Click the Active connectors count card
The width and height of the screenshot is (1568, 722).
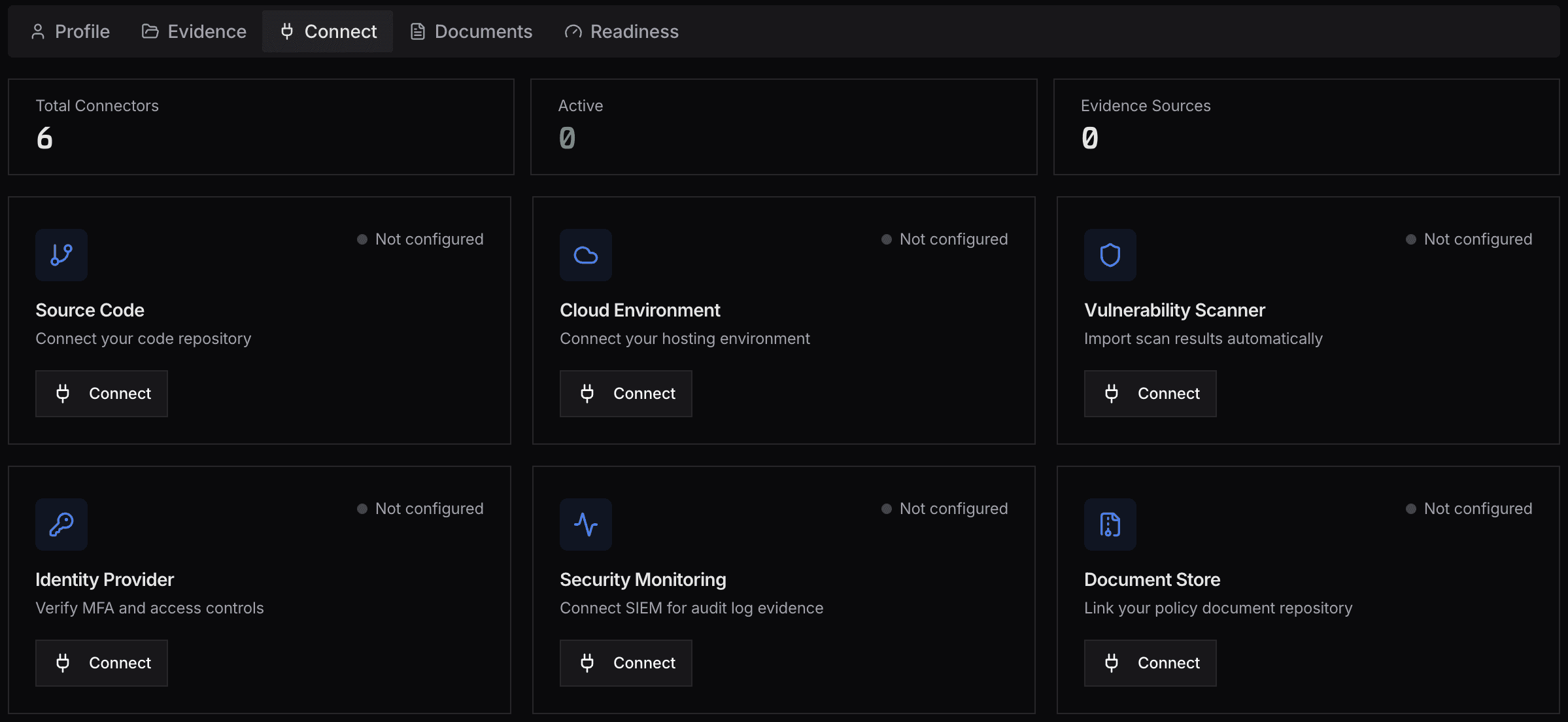point(783,127)
